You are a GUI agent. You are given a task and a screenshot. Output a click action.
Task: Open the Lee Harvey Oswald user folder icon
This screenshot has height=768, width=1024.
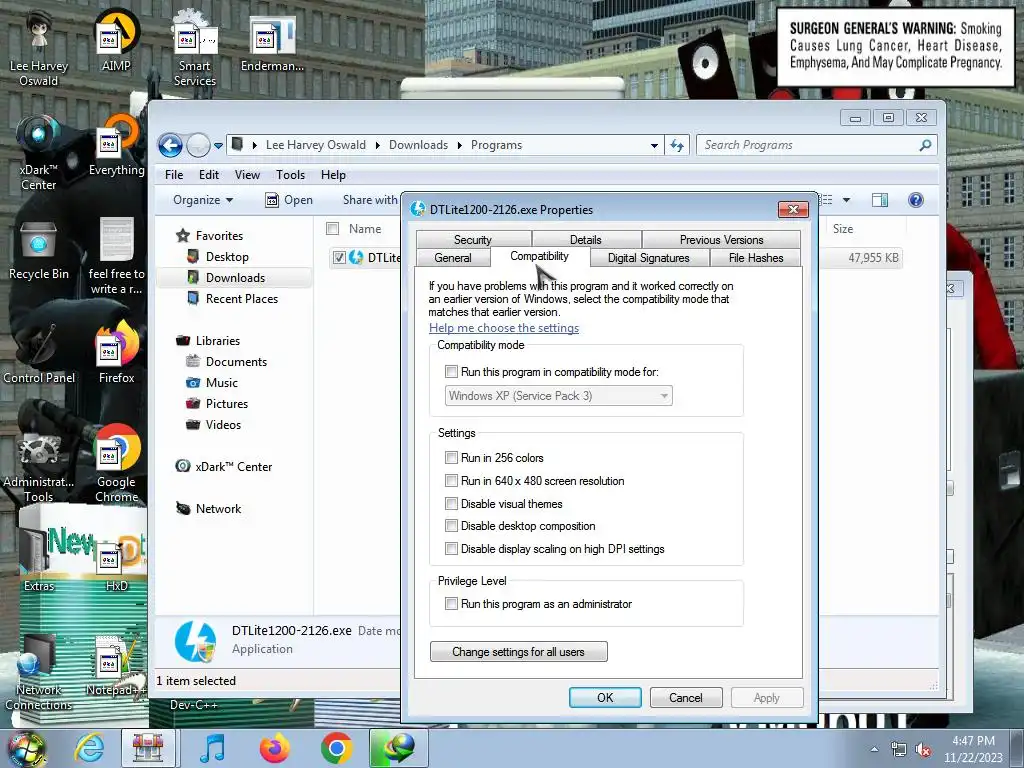coord(39,47)
